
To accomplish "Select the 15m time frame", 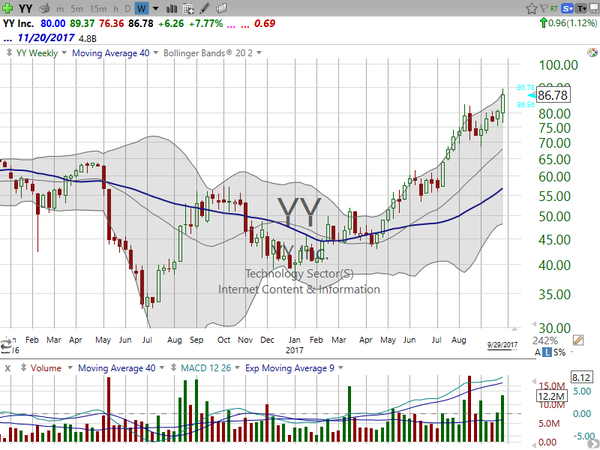I will pos(98,8).
